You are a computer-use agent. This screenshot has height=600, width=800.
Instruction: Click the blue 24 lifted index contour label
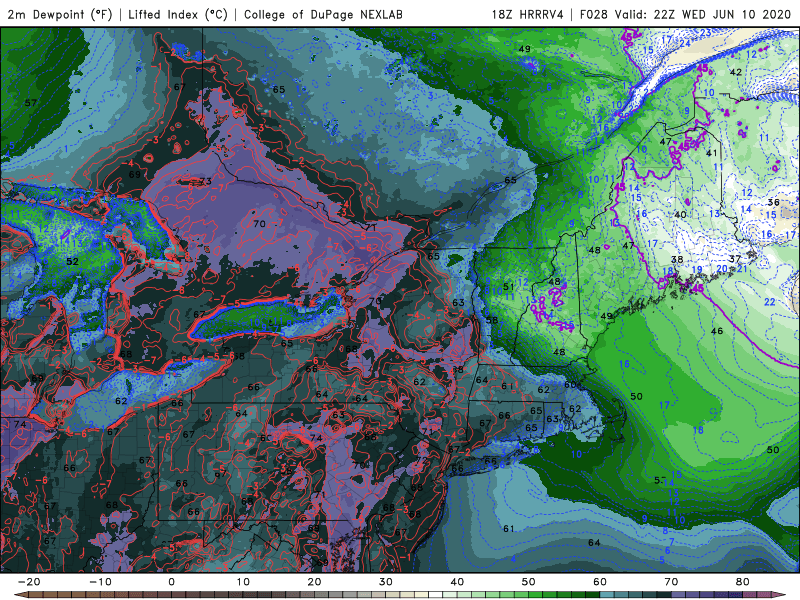[684, 43]
